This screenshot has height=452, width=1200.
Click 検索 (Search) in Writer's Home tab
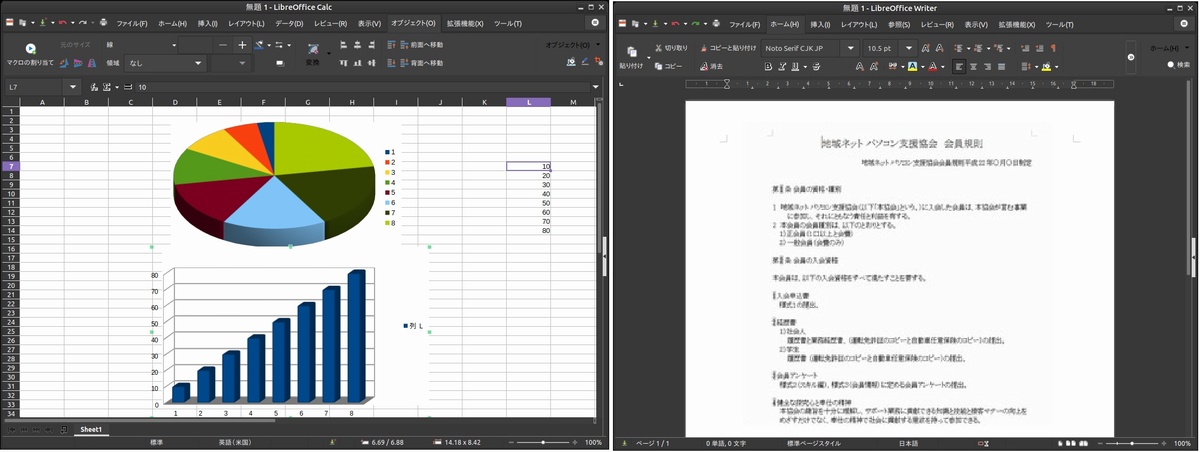1178,65
